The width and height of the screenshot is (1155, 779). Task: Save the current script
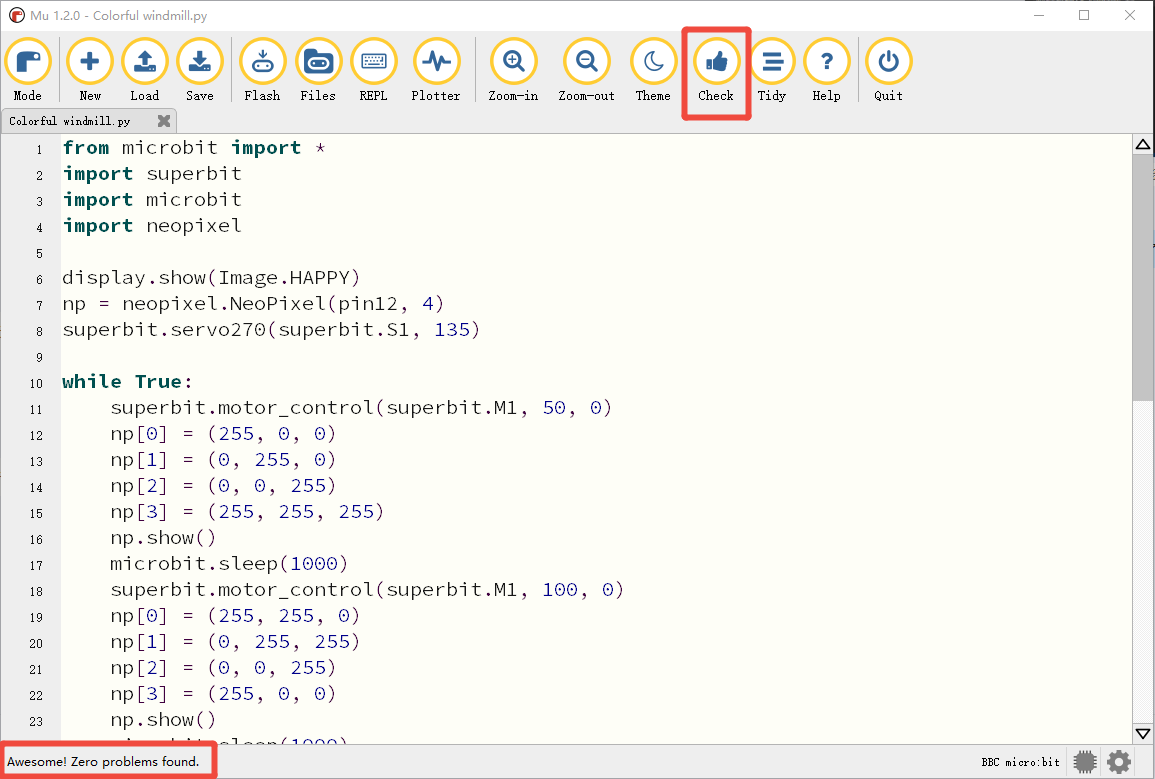[200, 71]
